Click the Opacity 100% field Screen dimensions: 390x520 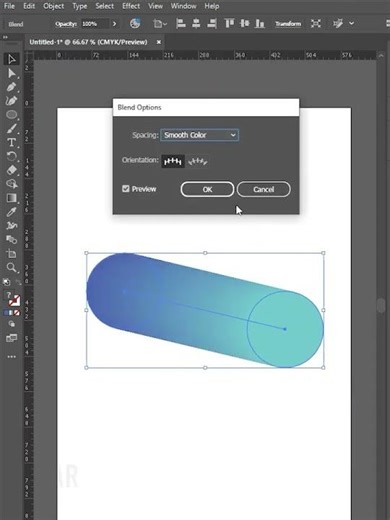tap(95, 24)
